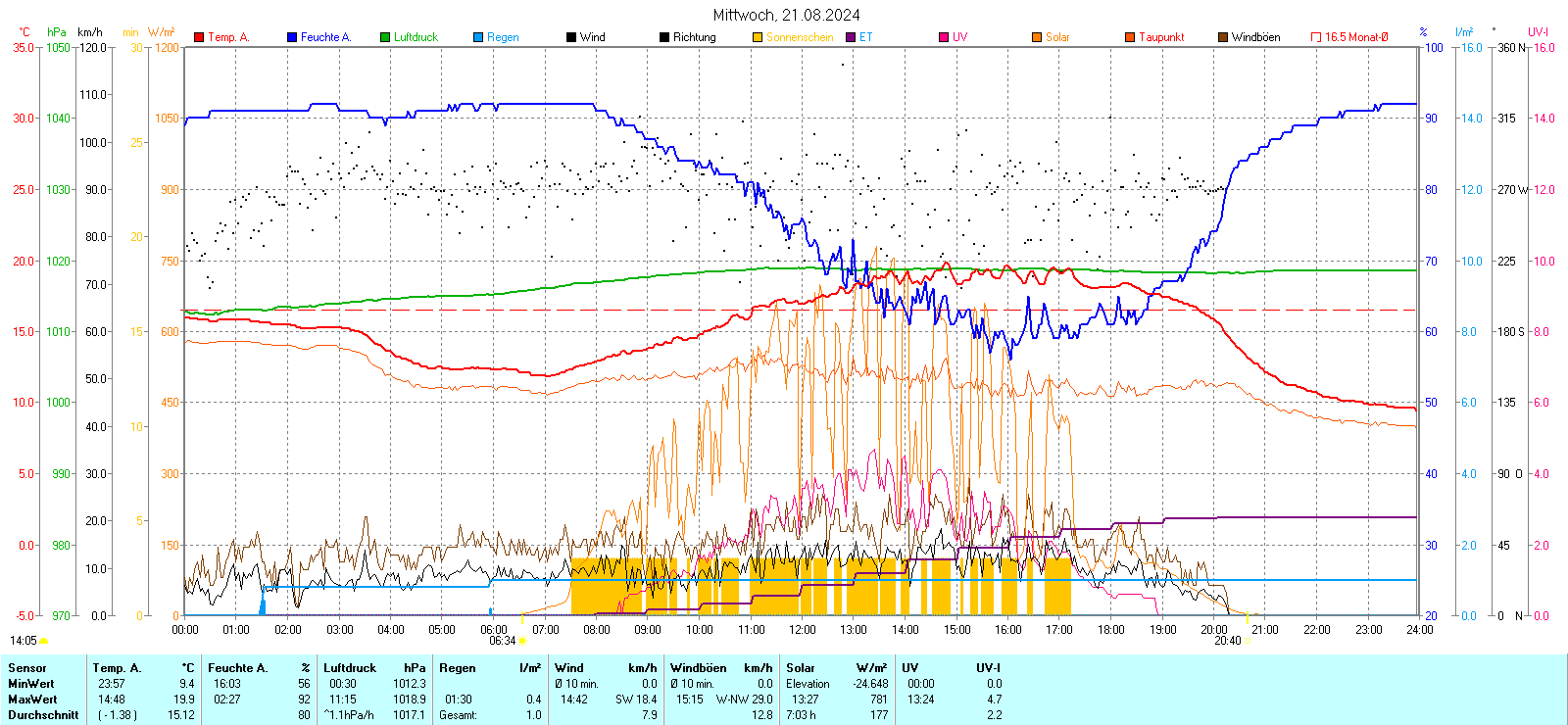Click the yellow Sonnenschein legend square
The width and height of the screenshot is (1568, 725).
[758, 37]
